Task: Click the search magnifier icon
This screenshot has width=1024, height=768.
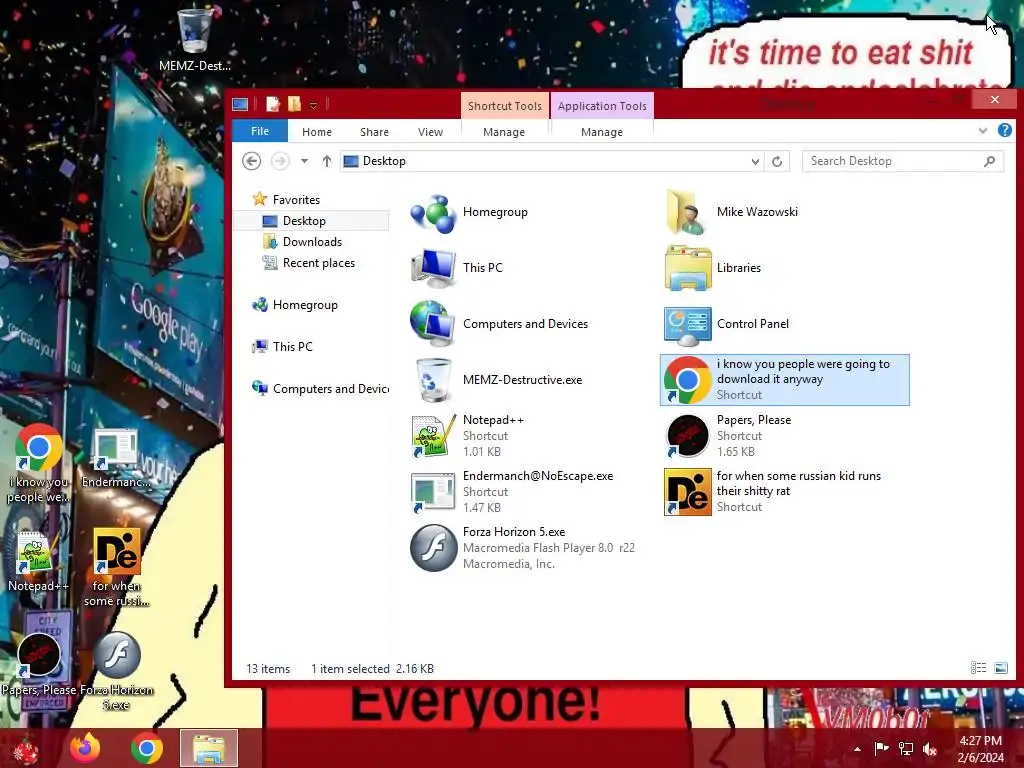Action: pos(989,161)
